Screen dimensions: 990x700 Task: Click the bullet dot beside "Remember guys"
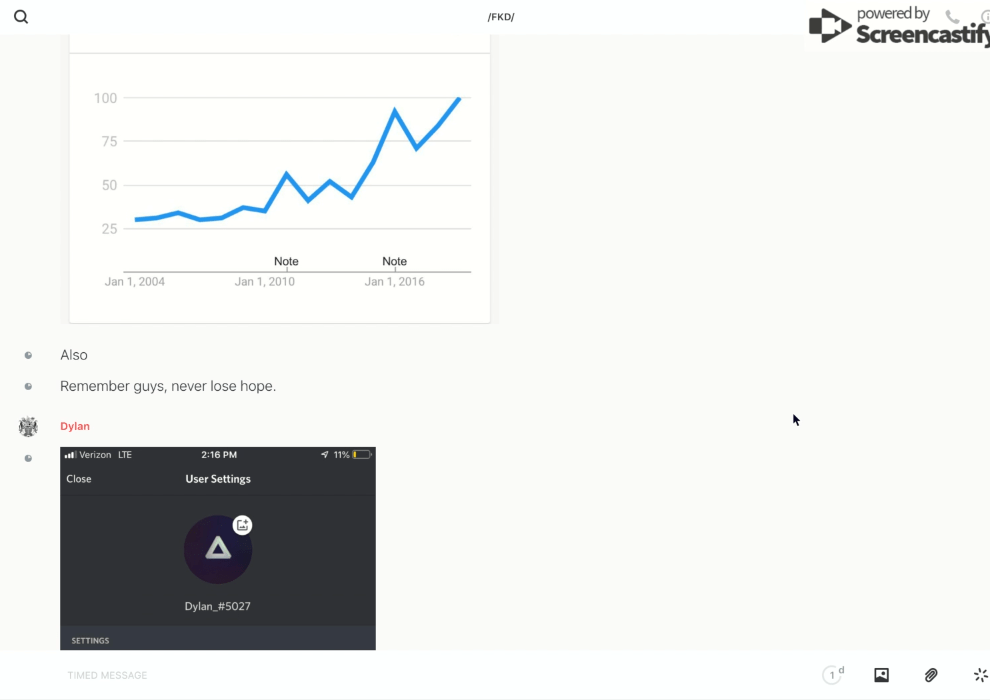[x=28, y=386]
